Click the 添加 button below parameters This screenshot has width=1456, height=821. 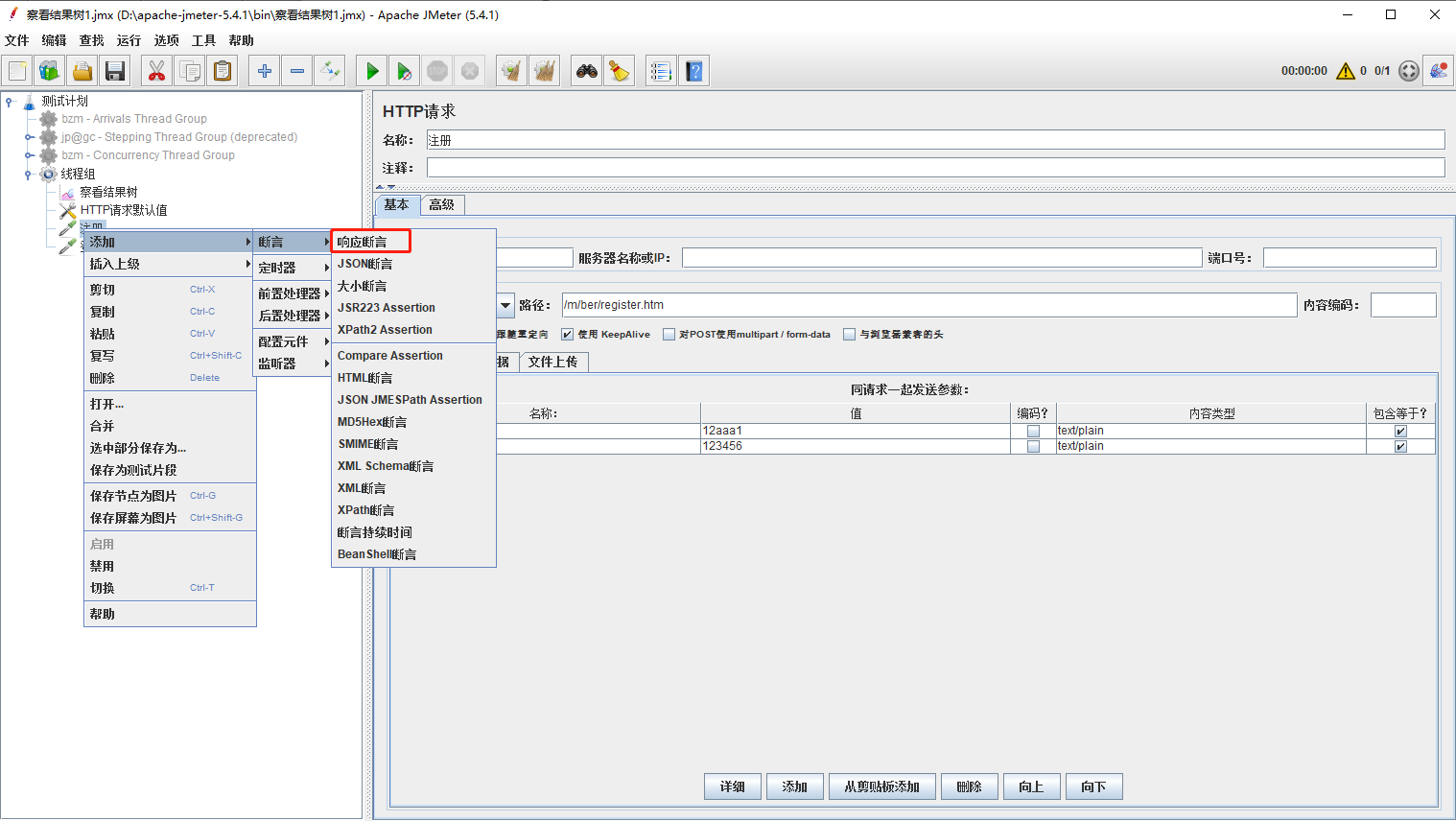click(x=795, y=786)
